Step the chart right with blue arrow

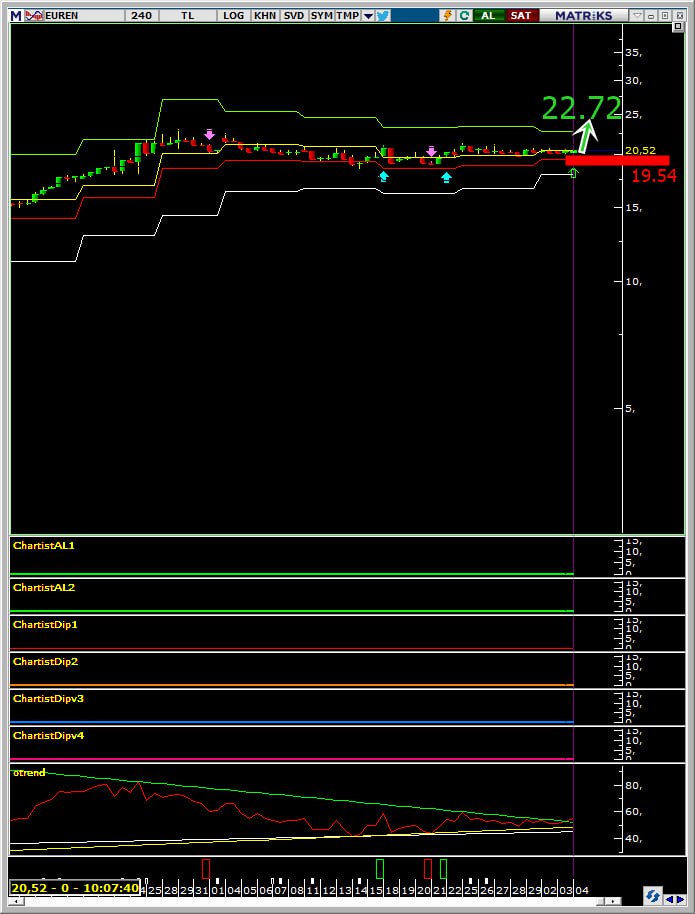(680, 900)
